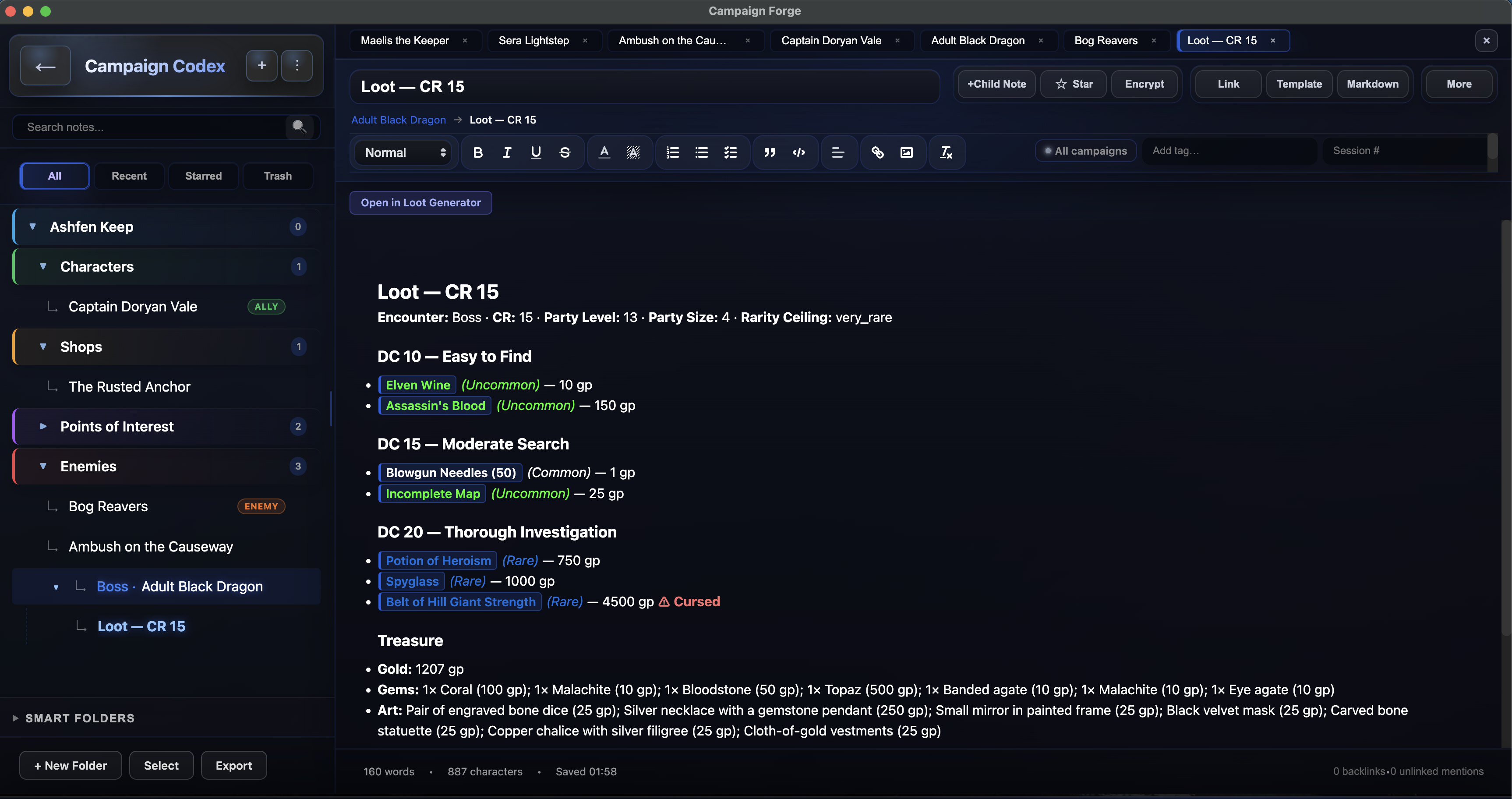Collapse the Characters folder

tap(43, 266)
